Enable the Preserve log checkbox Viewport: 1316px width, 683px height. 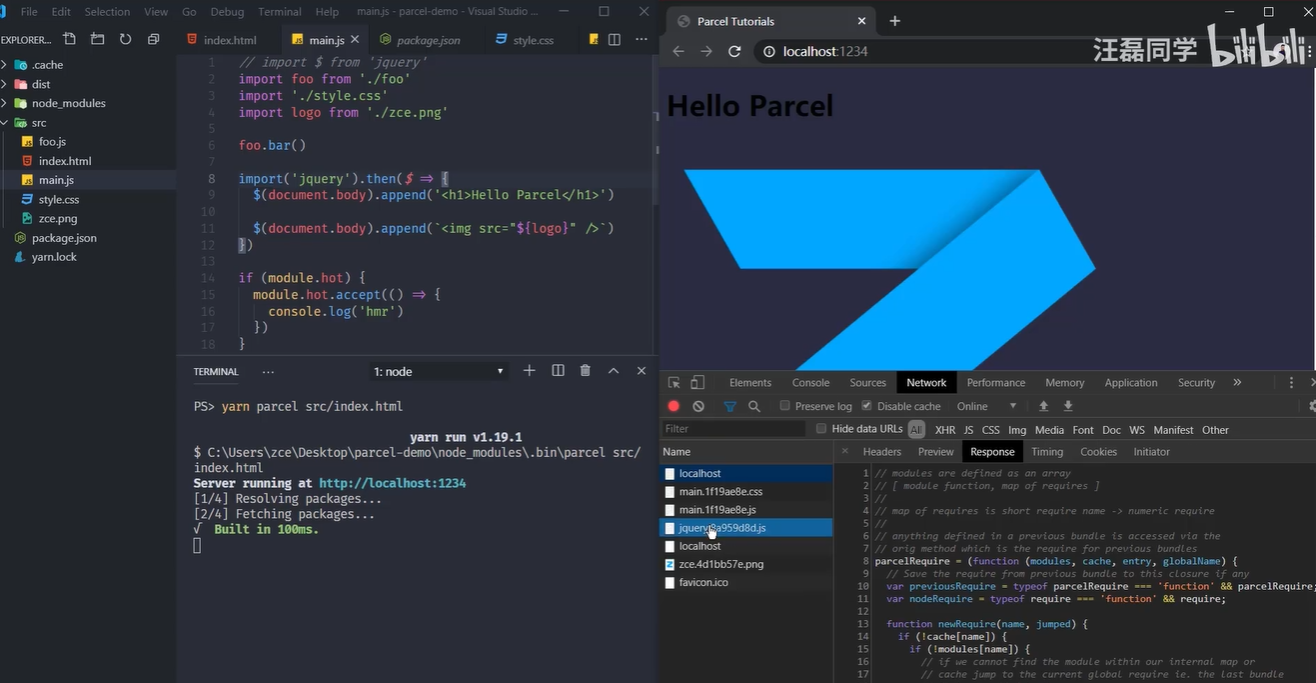pos(785,406)
